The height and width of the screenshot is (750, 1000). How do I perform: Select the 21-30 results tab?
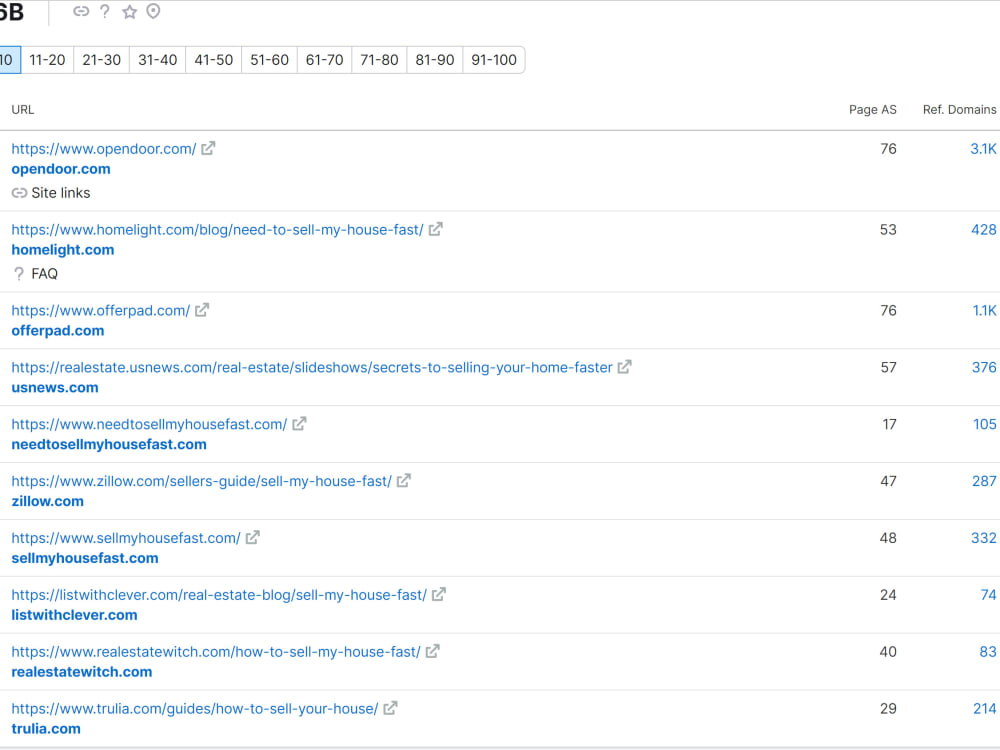coord(101,60)
